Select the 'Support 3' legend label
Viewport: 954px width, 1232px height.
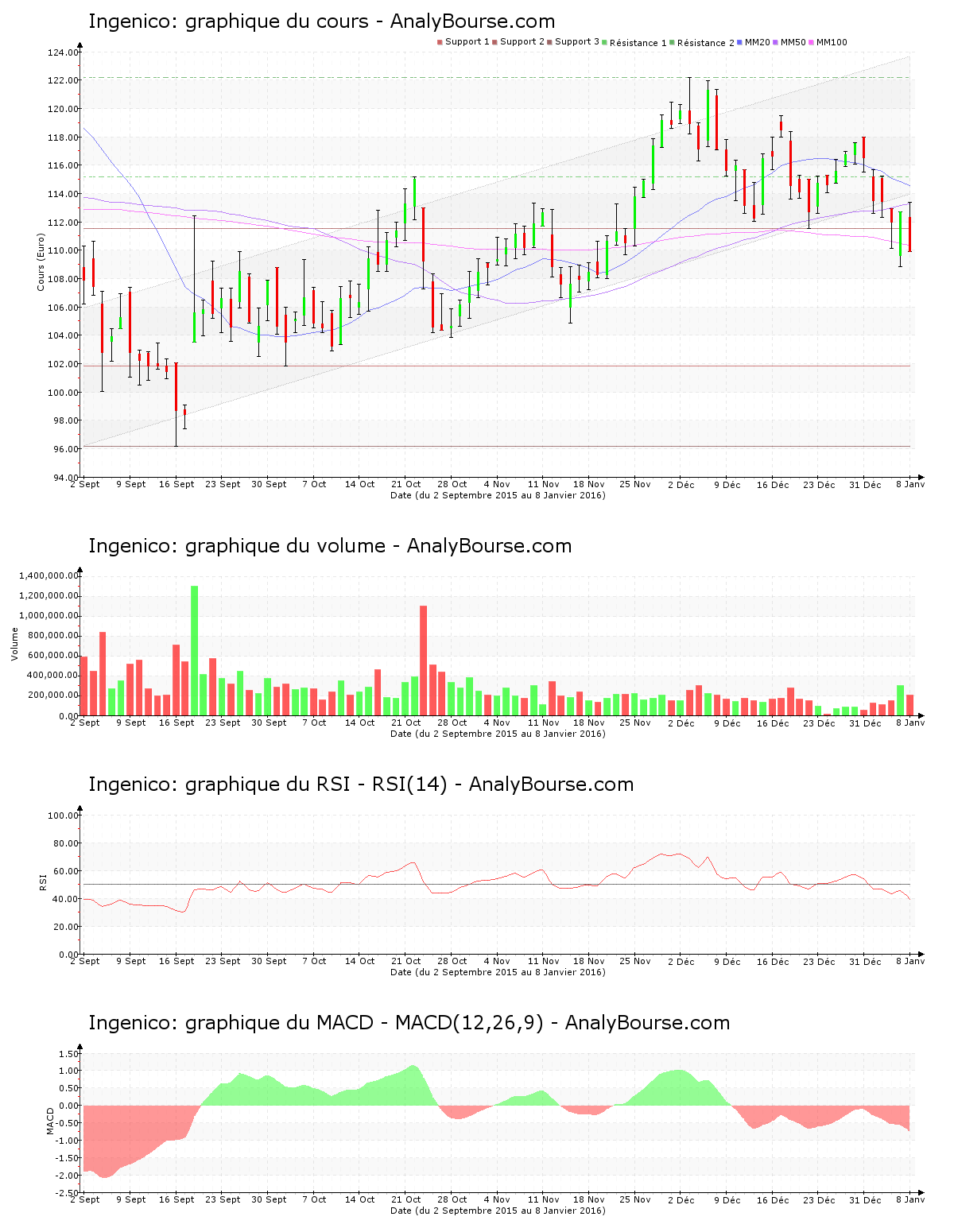tap(577, 42)
